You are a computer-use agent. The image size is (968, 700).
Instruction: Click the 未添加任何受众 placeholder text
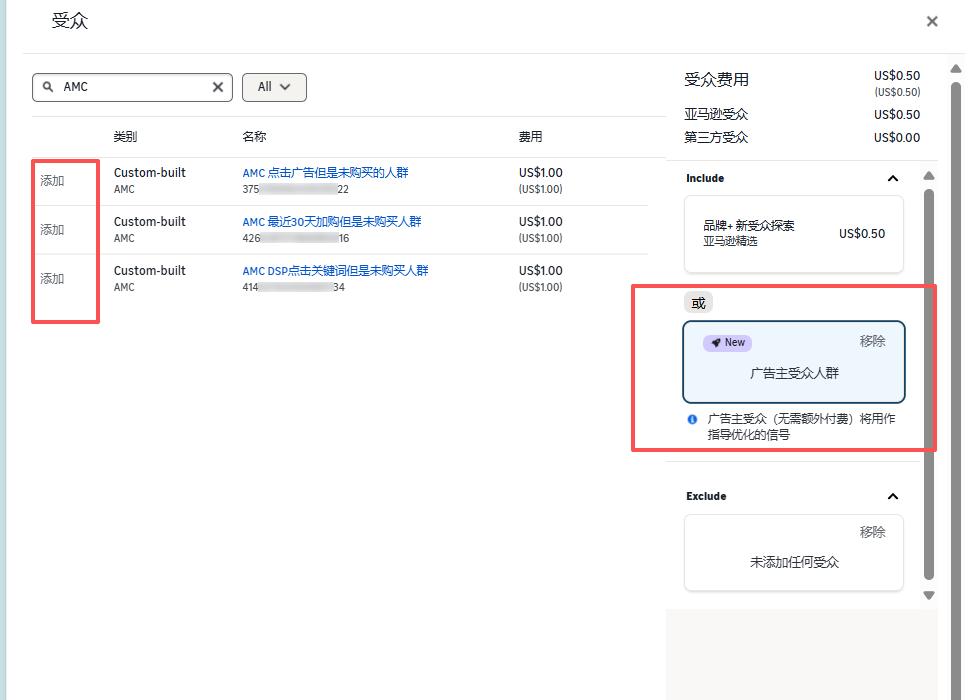(x=794, y=562)
